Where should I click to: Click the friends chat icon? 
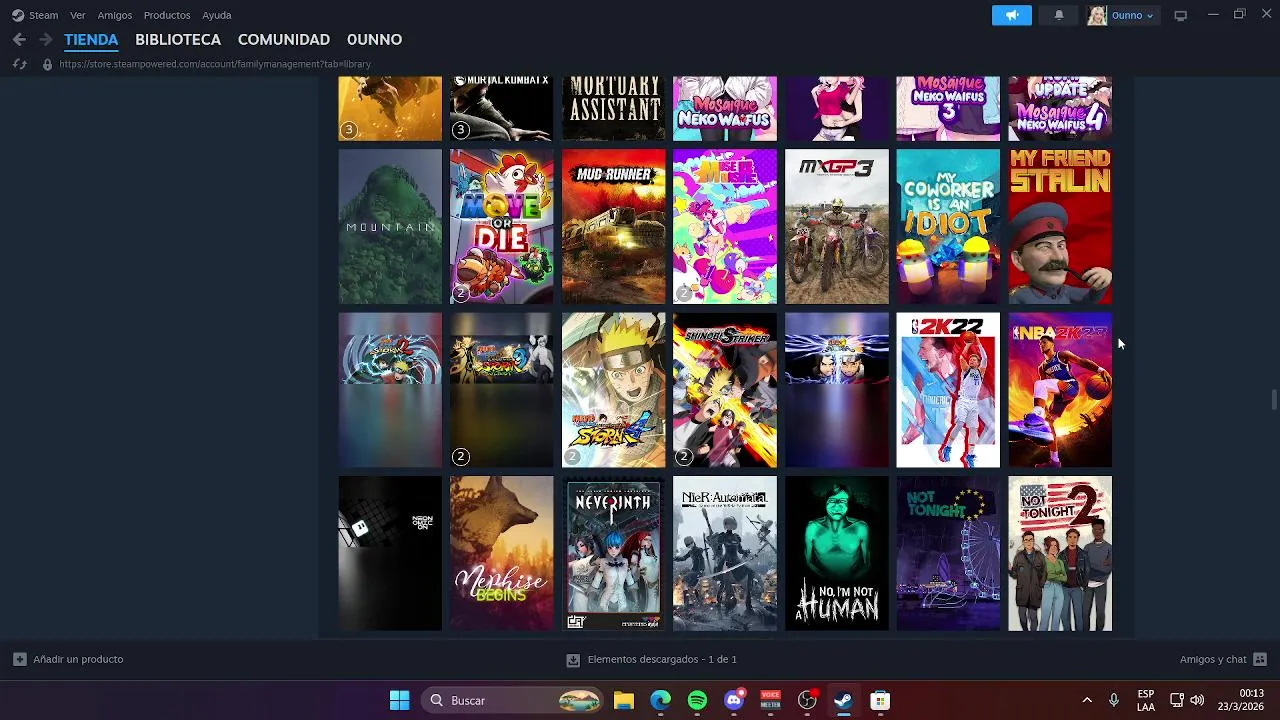coord(1260,660)
